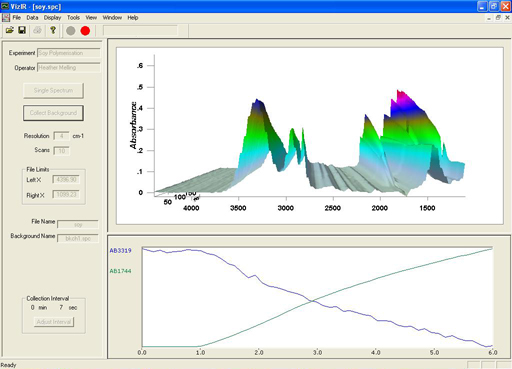
Task: Open the File menu
Action: [17, 18]
